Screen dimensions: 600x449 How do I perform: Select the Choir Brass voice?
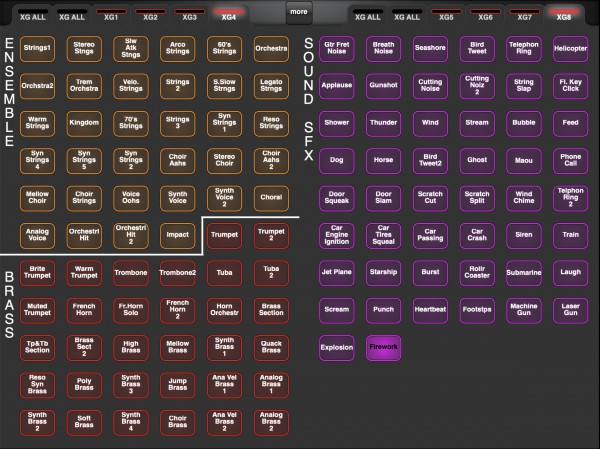click(178, 423)
